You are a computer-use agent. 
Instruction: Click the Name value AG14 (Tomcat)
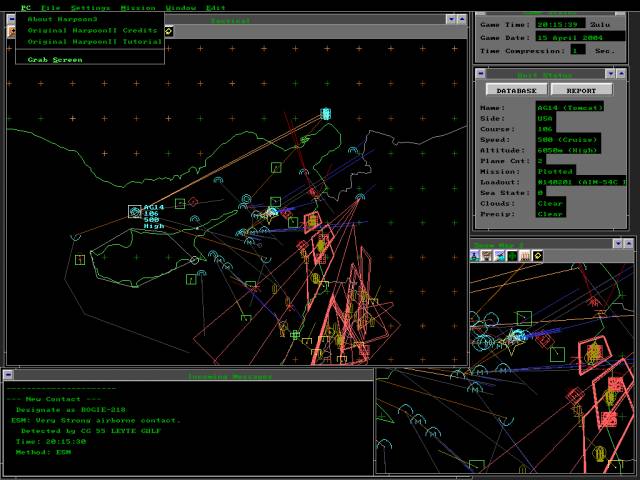click(x=570, y=108)
